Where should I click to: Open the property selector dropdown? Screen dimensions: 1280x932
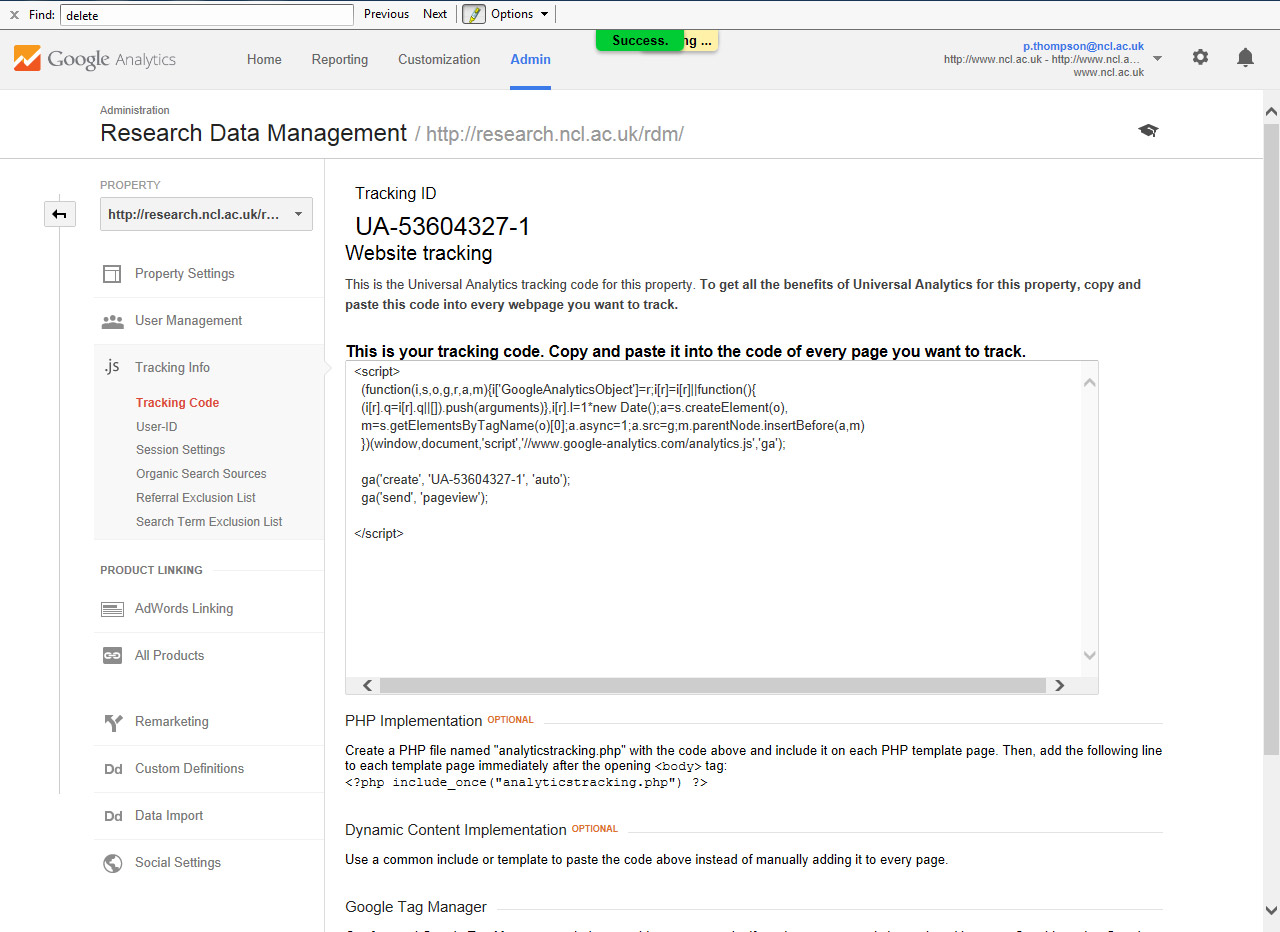pyautogui.click(x=206, y=214)
